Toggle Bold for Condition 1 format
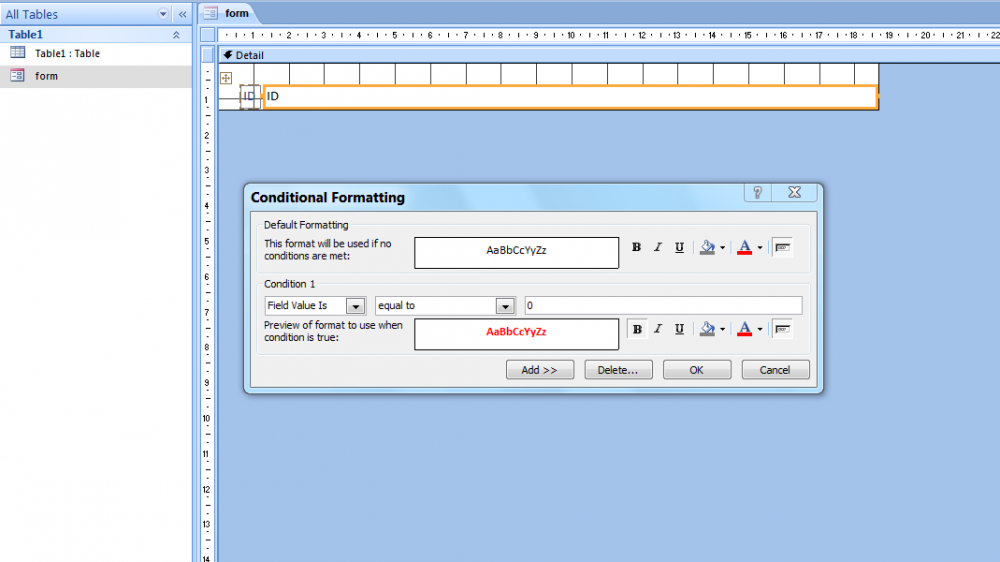 pyautogui.click(x=636, y=329)
